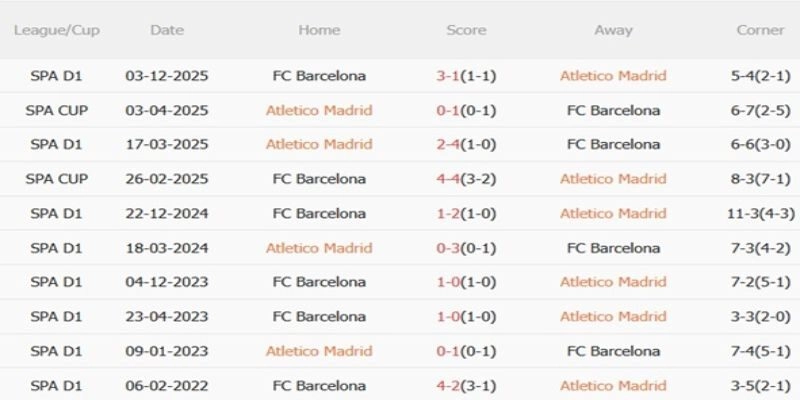800x400 pixels.
Task: Select the 23-04-2023 date cell
Action: click(167, 317)
